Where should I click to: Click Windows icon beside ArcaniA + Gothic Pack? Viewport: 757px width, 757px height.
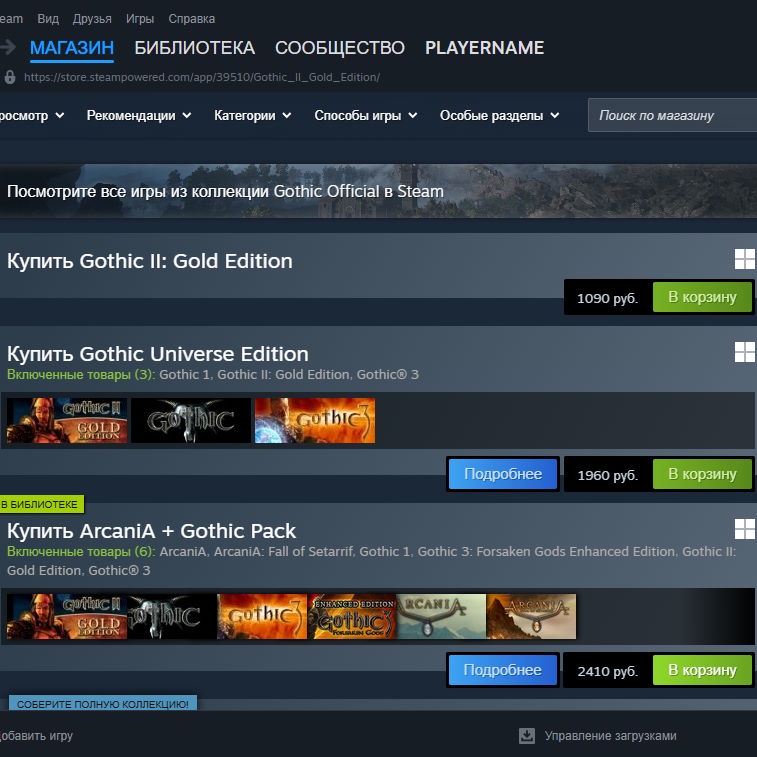(745, 529)
